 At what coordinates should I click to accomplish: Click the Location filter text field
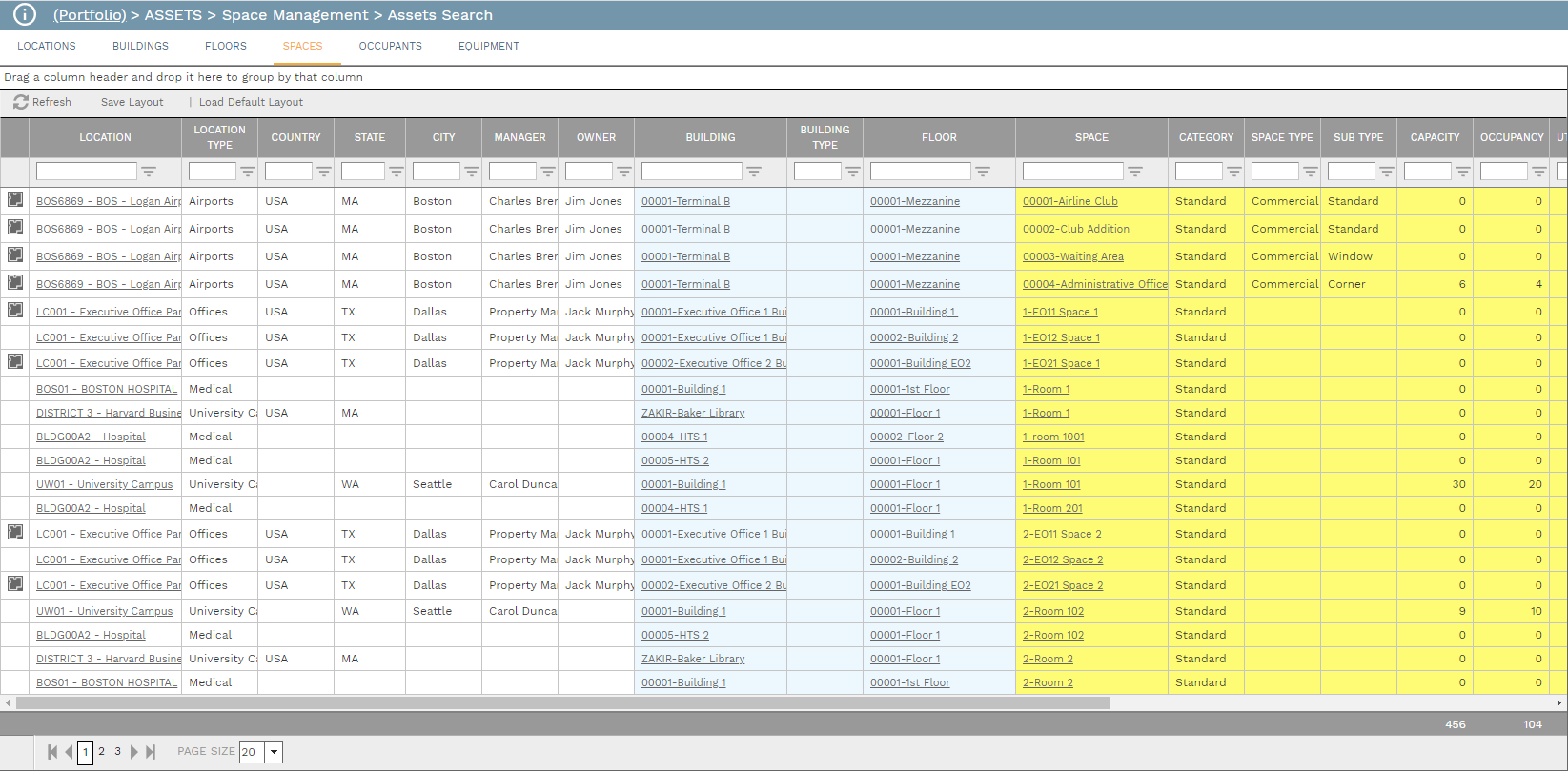(x=87, y=172)
